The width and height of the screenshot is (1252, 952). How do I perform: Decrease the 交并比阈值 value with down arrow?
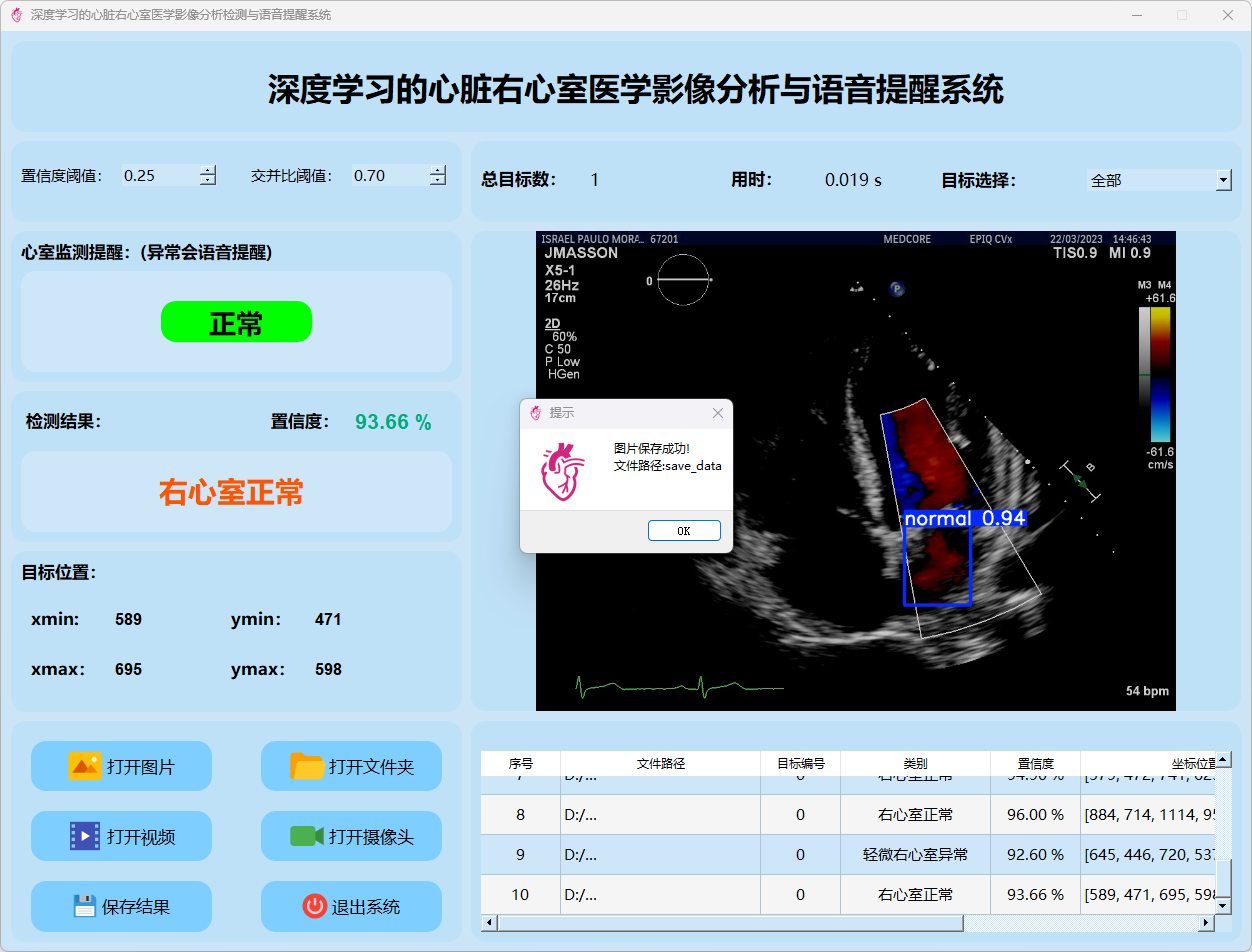[437, 181]
